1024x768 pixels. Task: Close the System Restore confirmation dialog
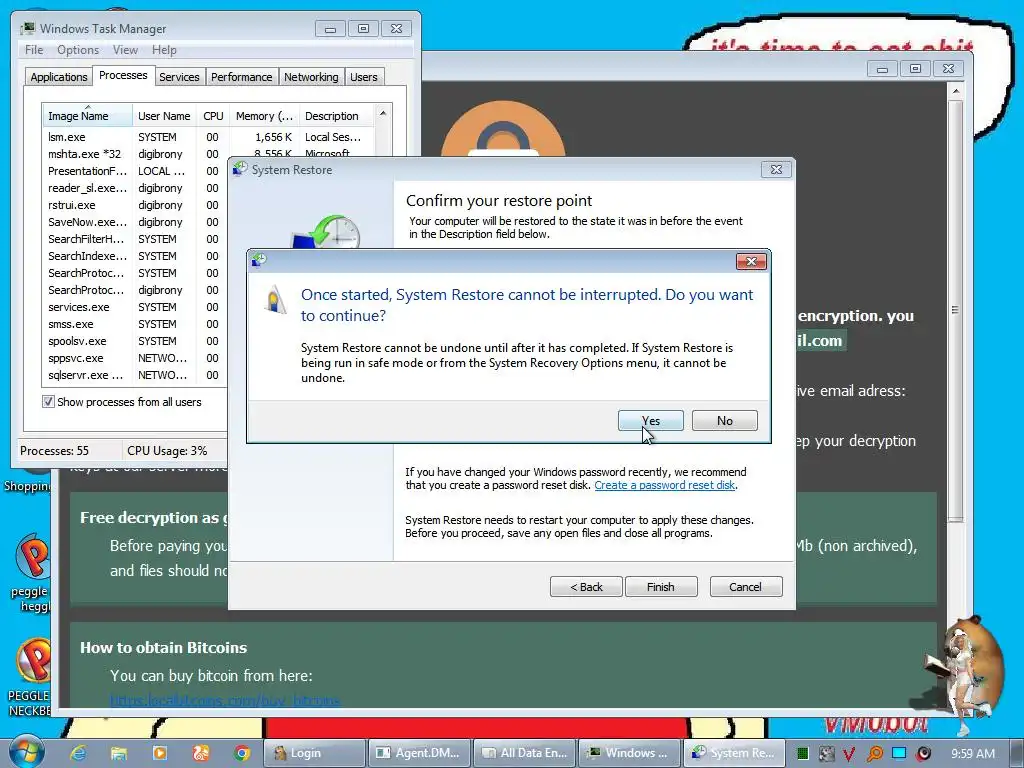pos(751,261)
